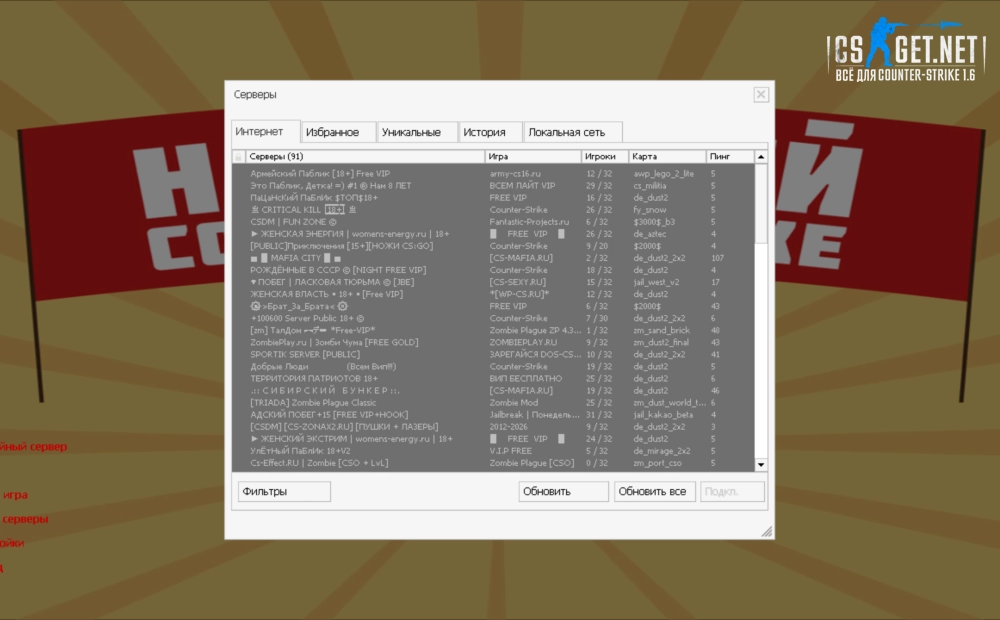Click the jail_west_v2 map cell

[x=656, y=282]
